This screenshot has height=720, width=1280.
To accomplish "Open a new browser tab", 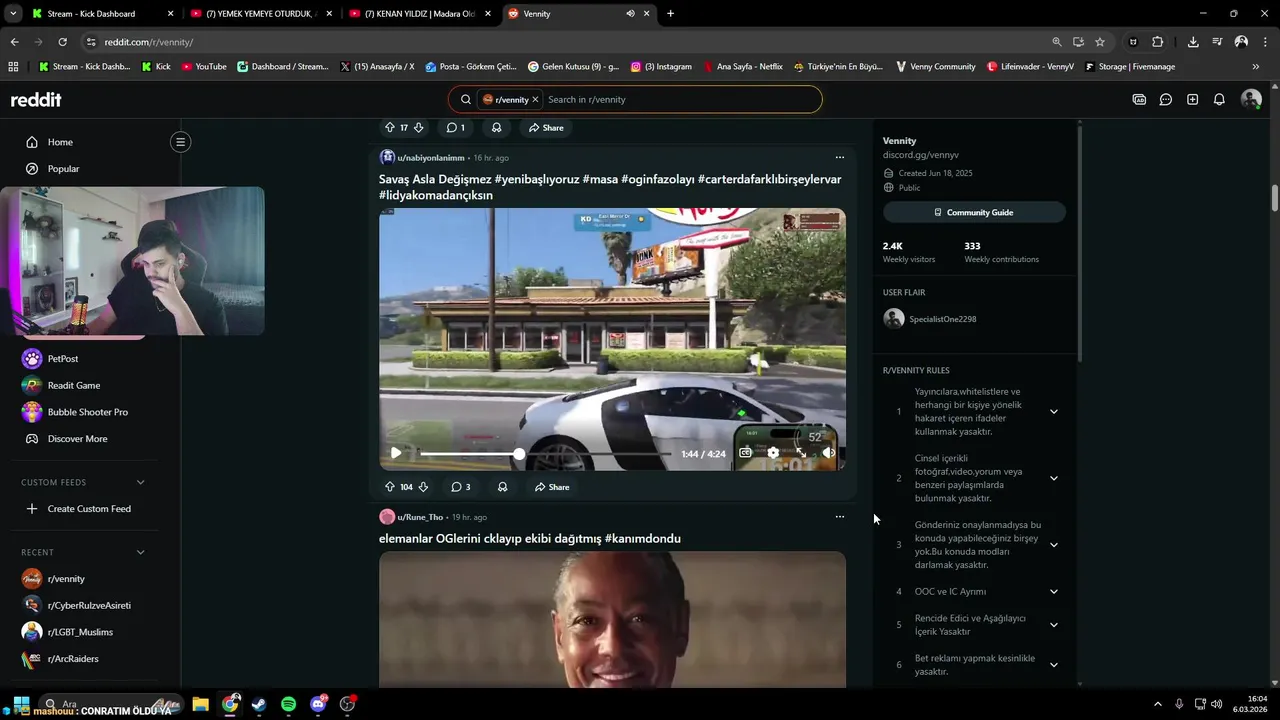I will pyautogui.click(x=670, y=14).
